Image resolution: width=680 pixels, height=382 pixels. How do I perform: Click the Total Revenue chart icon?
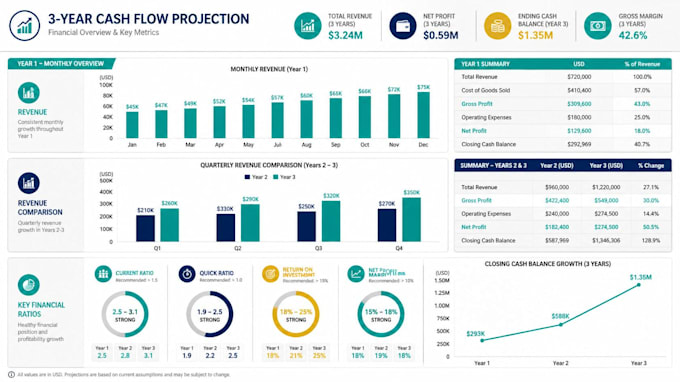(307, 26)
